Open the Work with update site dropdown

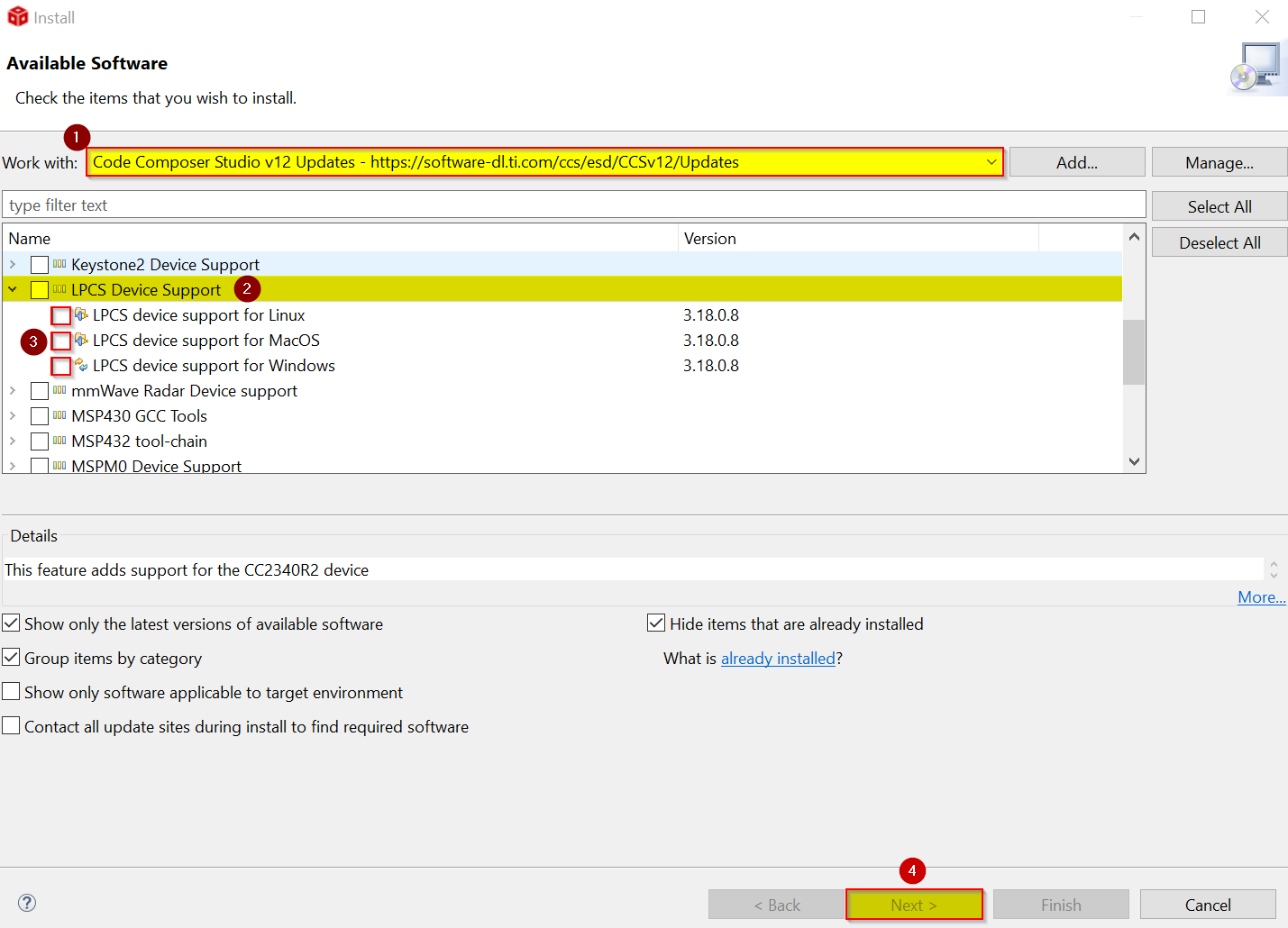tap(991, 162)
